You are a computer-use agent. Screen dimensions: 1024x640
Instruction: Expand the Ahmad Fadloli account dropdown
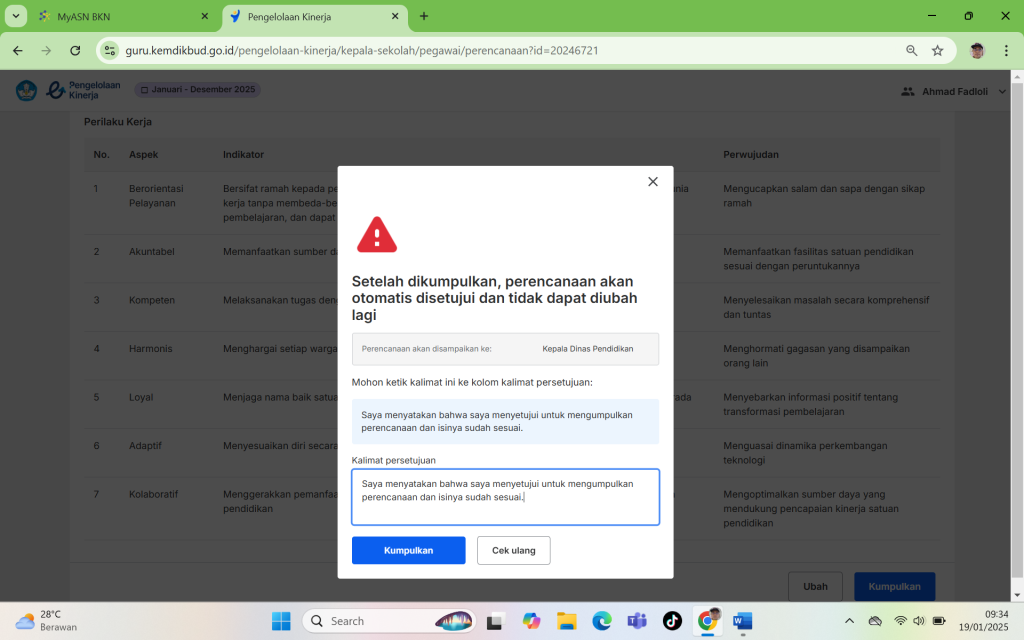click(1003, 91)
